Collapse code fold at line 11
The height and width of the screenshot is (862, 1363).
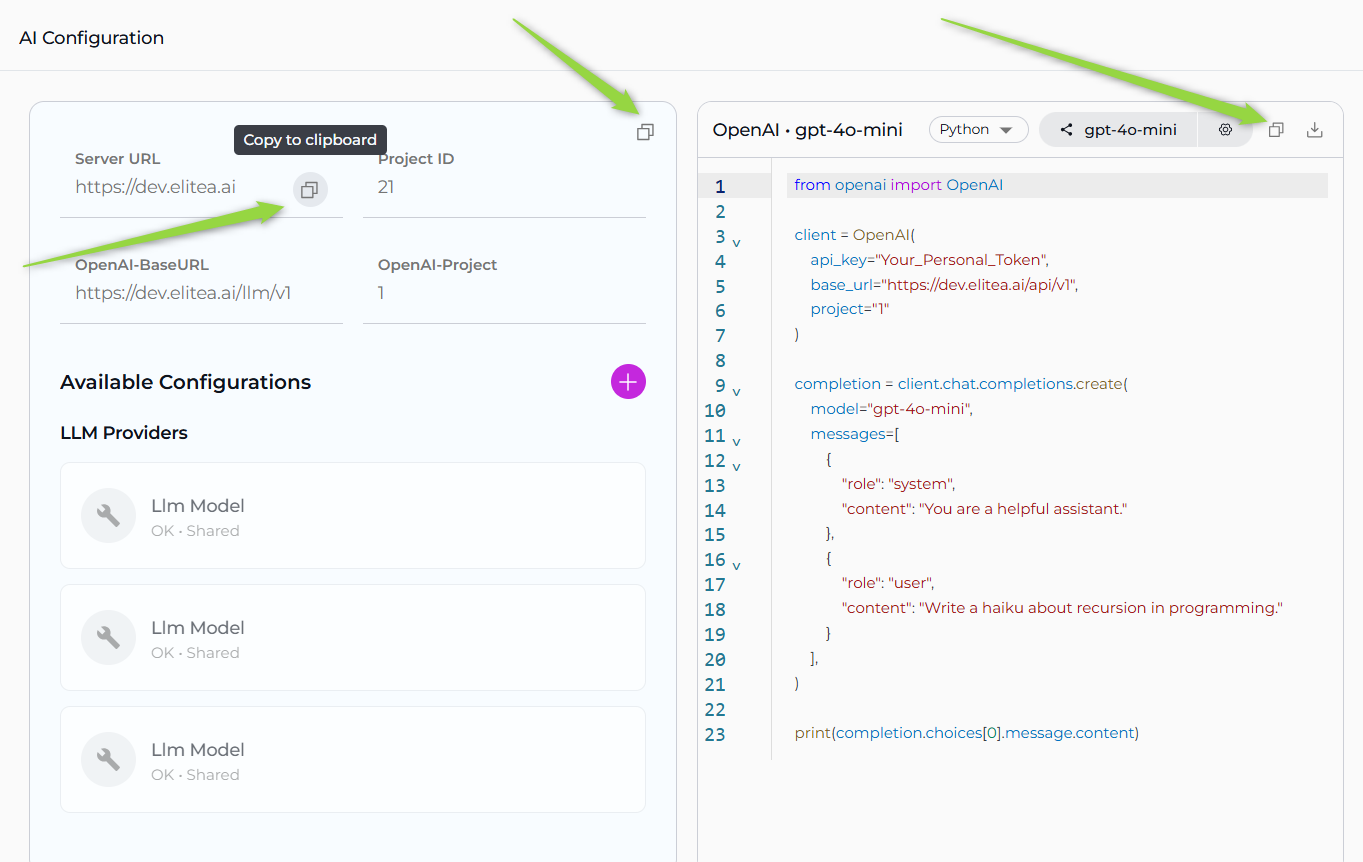(737, 442)
